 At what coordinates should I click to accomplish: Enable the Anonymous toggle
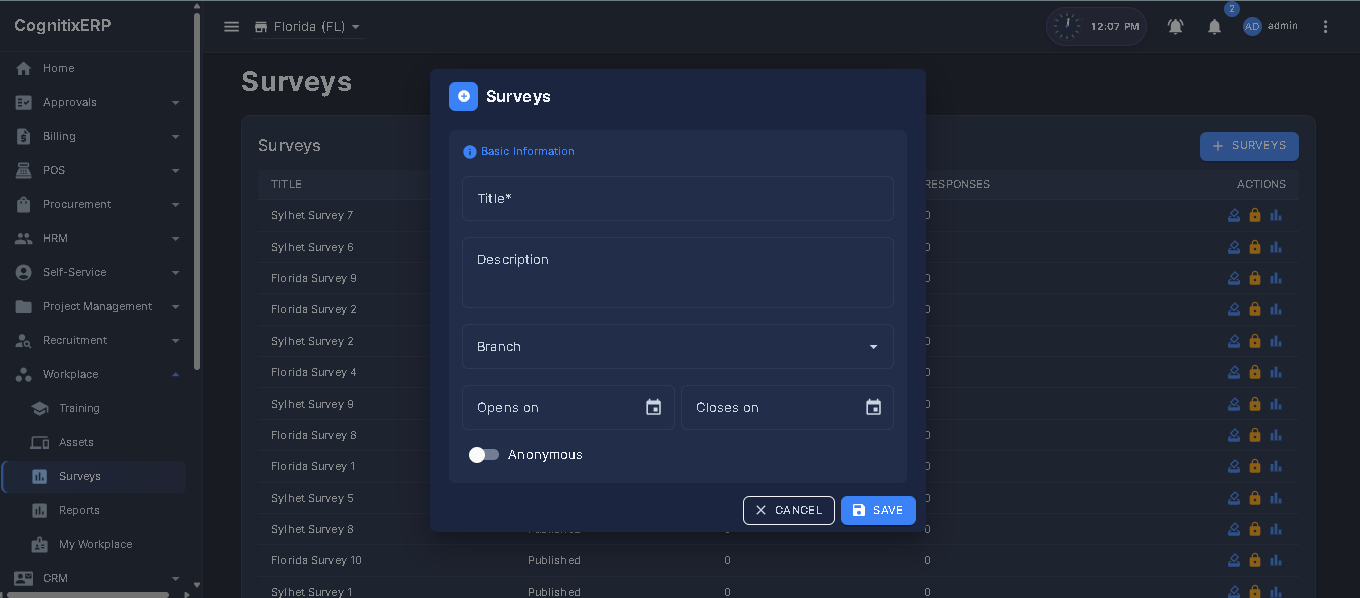pos(484,455)
